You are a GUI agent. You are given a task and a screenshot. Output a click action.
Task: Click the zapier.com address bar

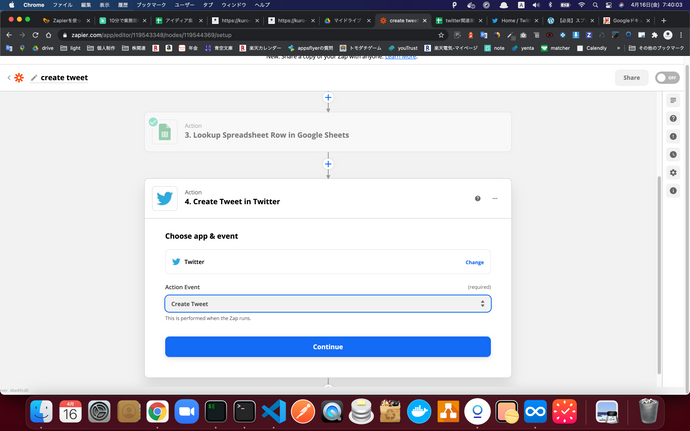tap(251, 35)
